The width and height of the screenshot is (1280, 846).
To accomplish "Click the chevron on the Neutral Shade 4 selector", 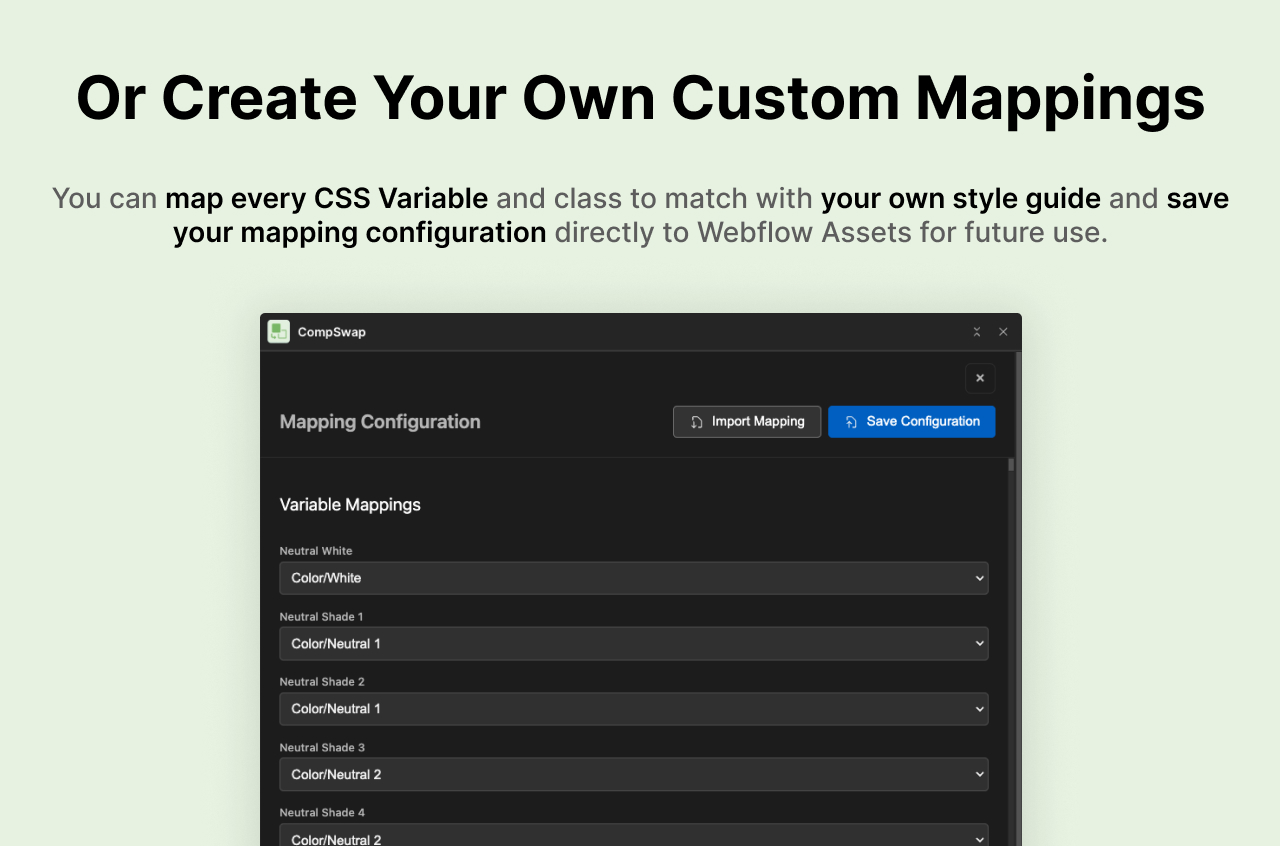I will pos(979,839).
